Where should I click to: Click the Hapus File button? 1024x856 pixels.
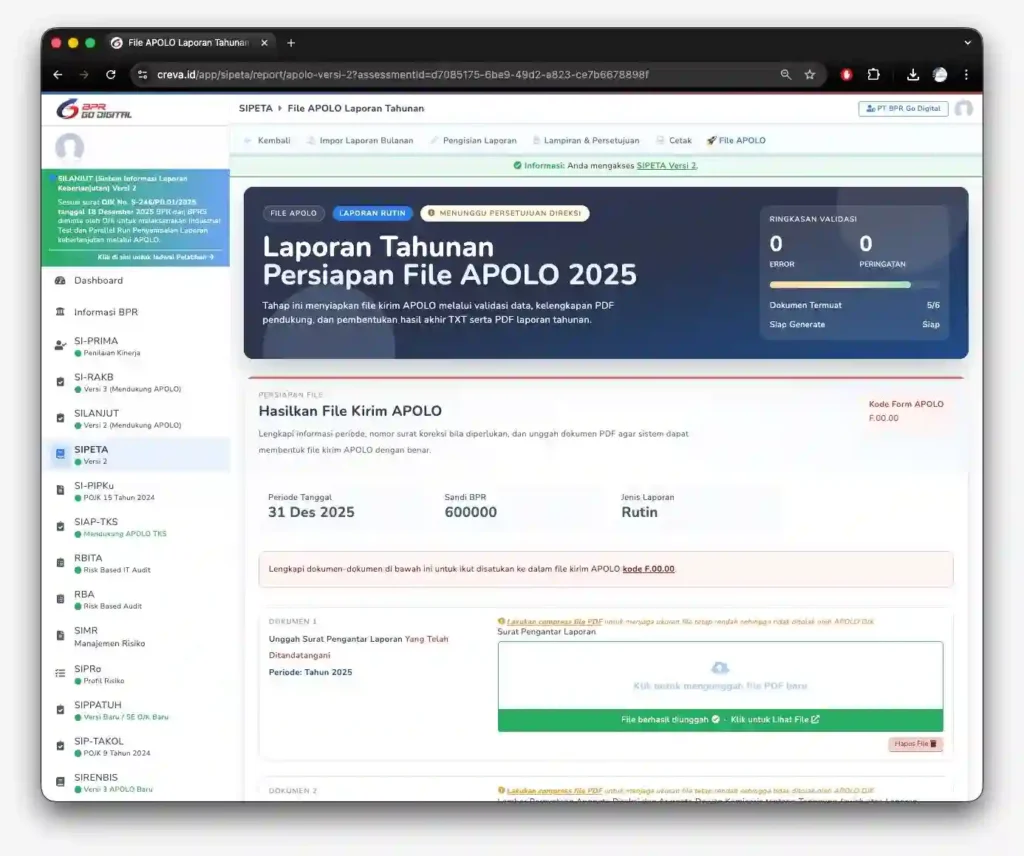(x=915, y=744)
